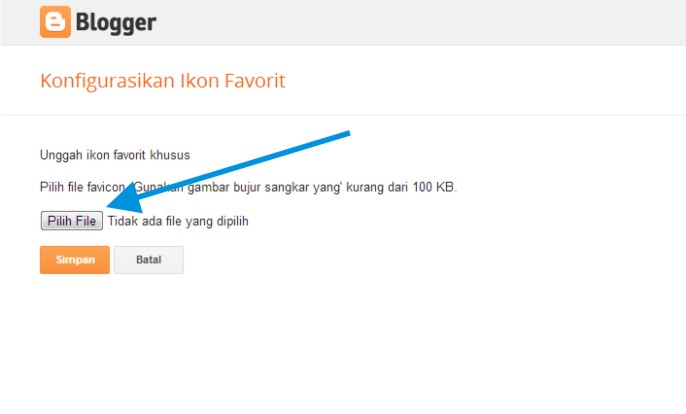This screenshot has width=686, height=414.
Task: Click the word 'khusus' in the upload label
Action: click(x=170, y=155)
